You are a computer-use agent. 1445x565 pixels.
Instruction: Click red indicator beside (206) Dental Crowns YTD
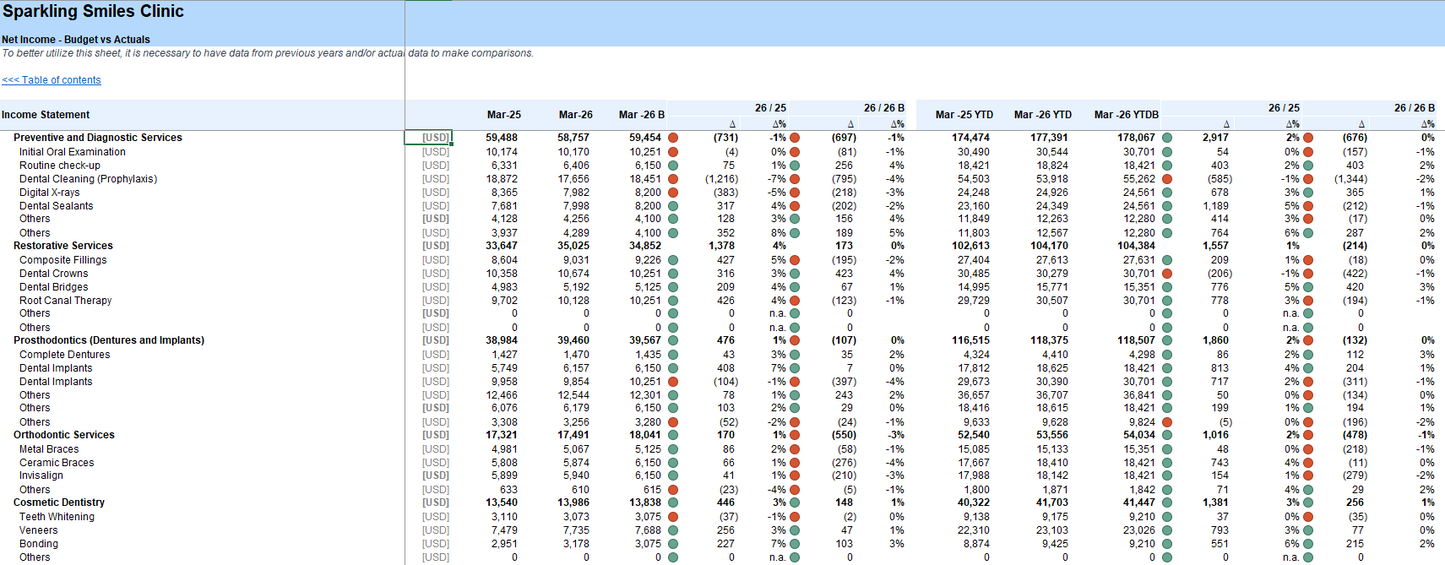1167,274
